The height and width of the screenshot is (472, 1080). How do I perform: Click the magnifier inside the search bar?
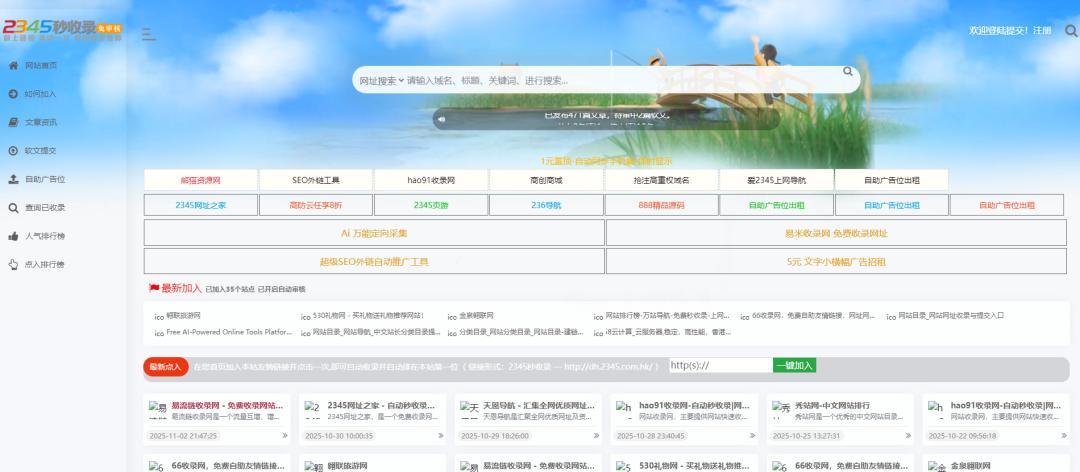pos(847,72)
